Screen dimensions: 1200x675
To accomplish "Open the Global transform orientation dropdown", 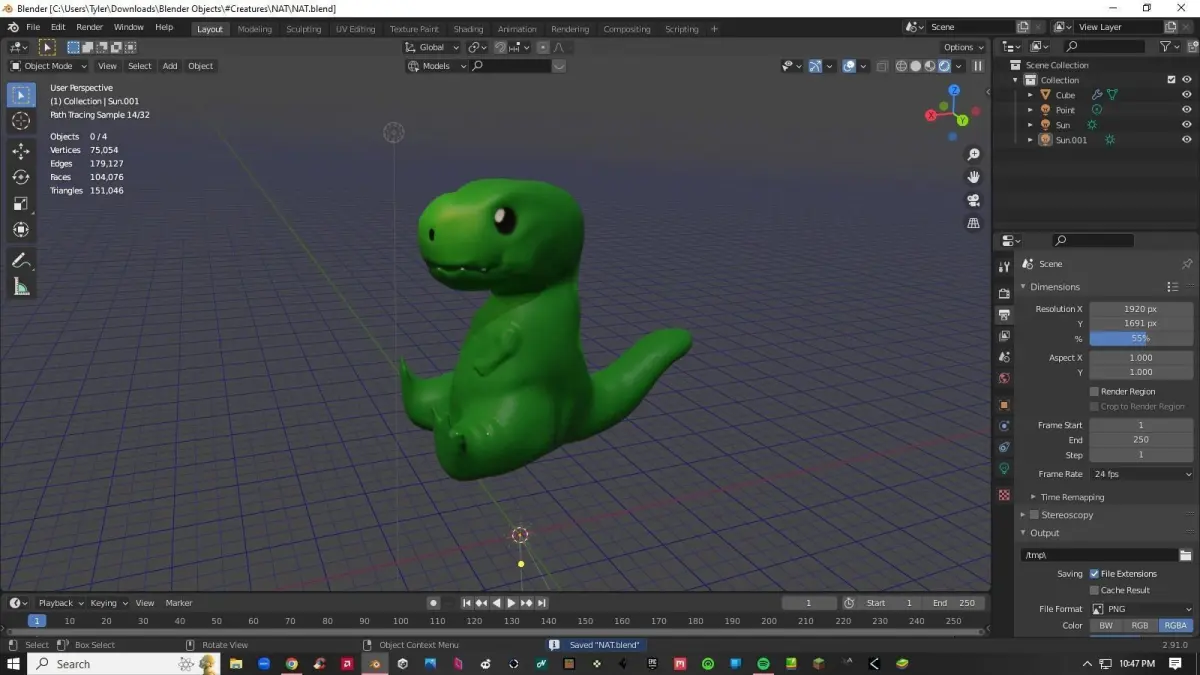I will pyautogui.click(x=433, y=47).
